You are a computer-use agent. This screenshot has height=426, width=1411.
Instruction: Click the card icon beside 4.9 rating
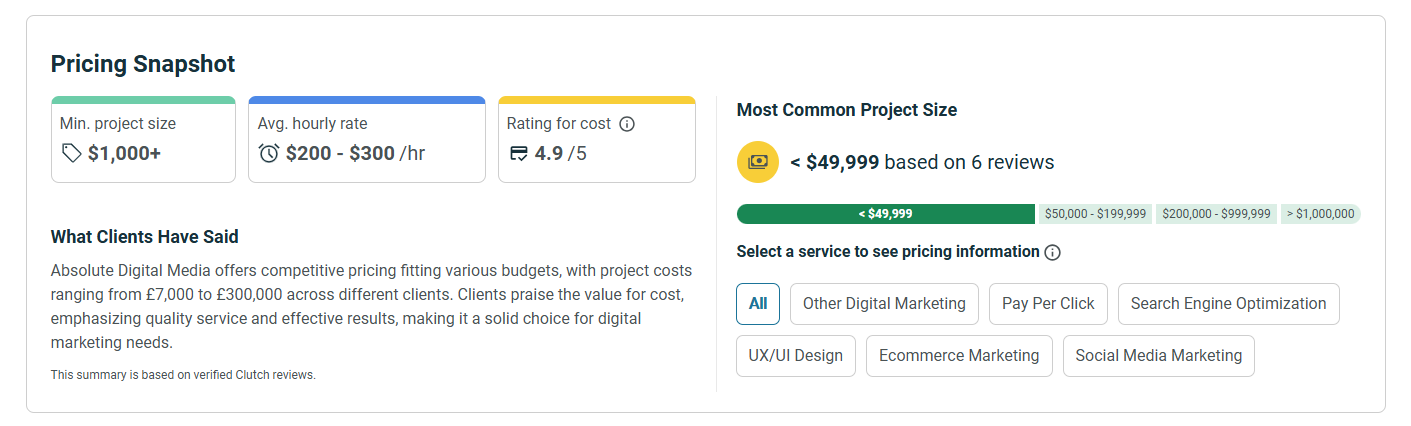coord(518,153)
